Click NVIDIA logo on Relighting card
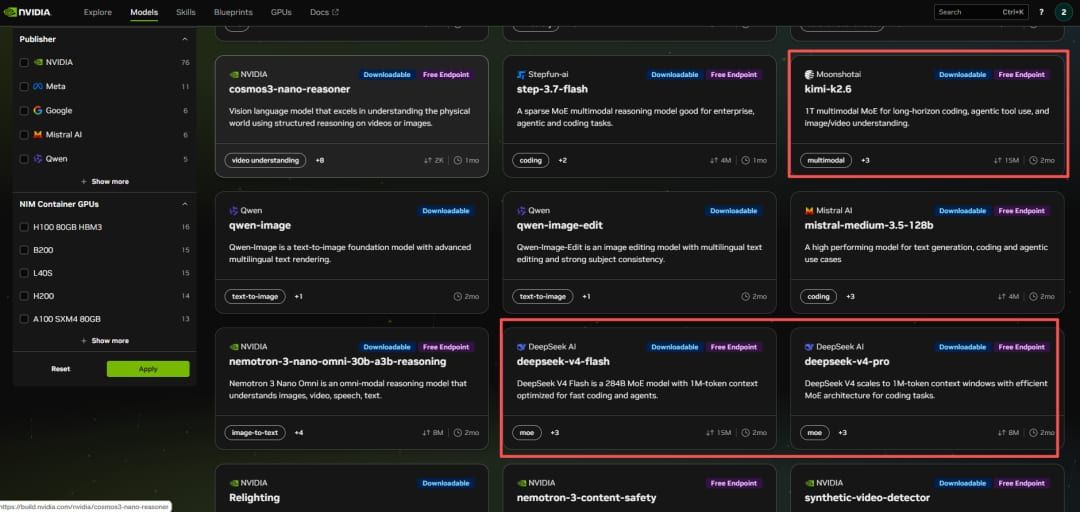 tap(233, 484)
